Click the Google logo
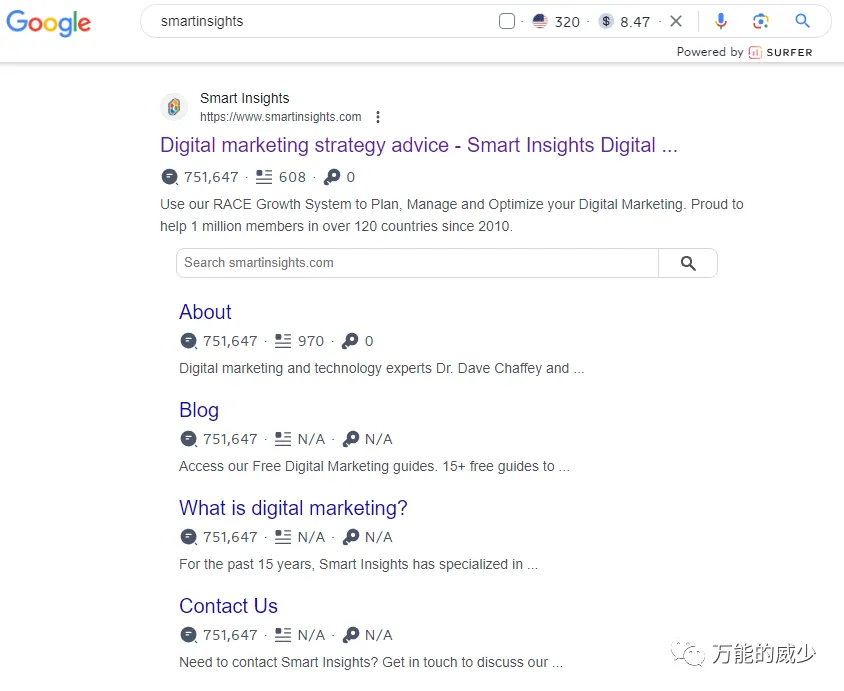The width and height of the screenshot is (844, 691). click(48, 23)
